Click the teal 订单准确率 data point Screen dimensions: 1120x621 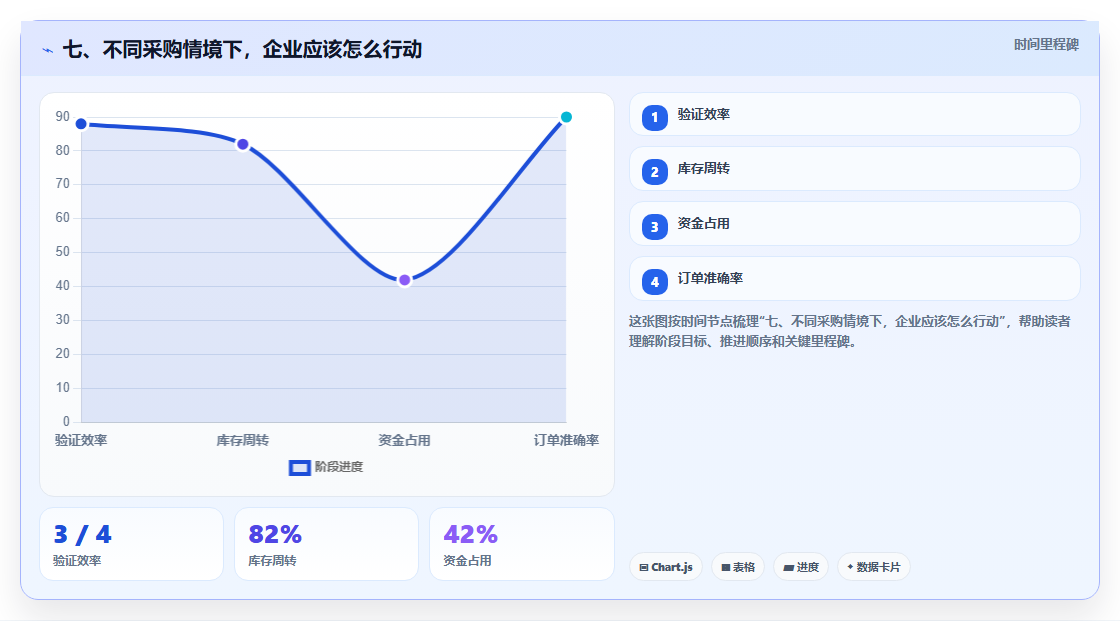click(x=566, y=117)
